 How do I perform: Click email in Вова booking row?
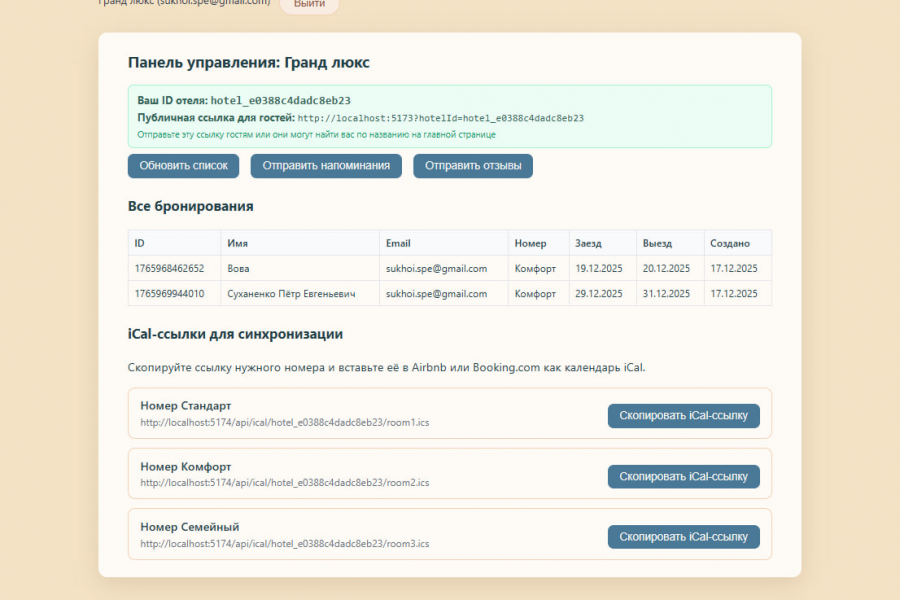(x=436, y=269)
